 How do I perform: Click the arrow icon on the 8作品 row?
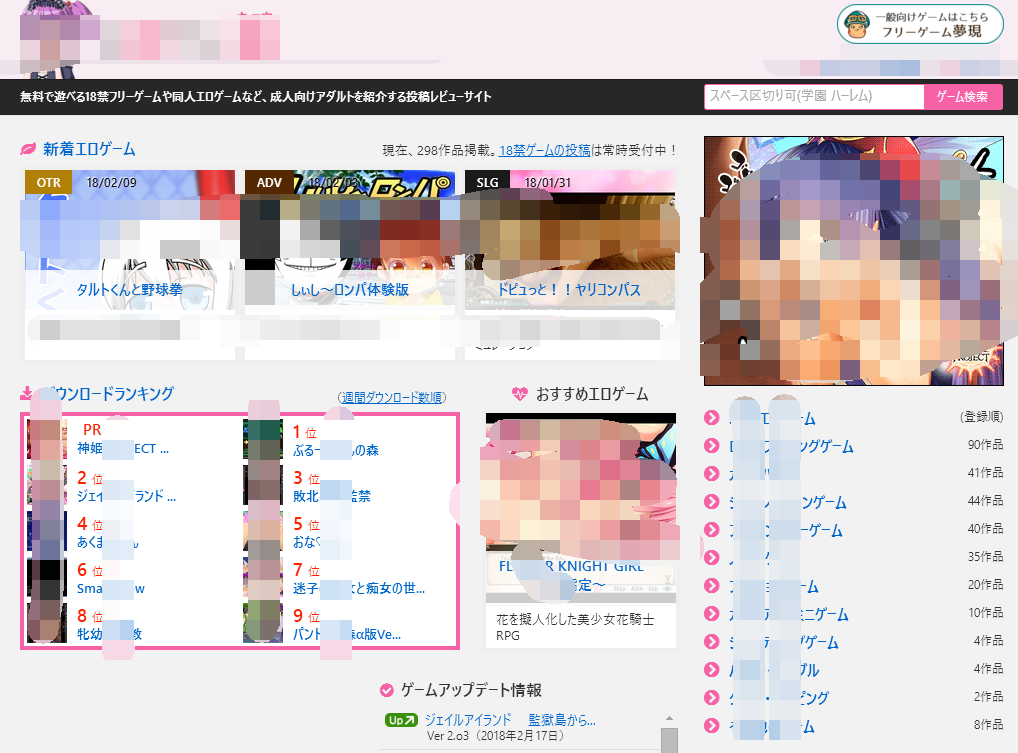point(712,726)
